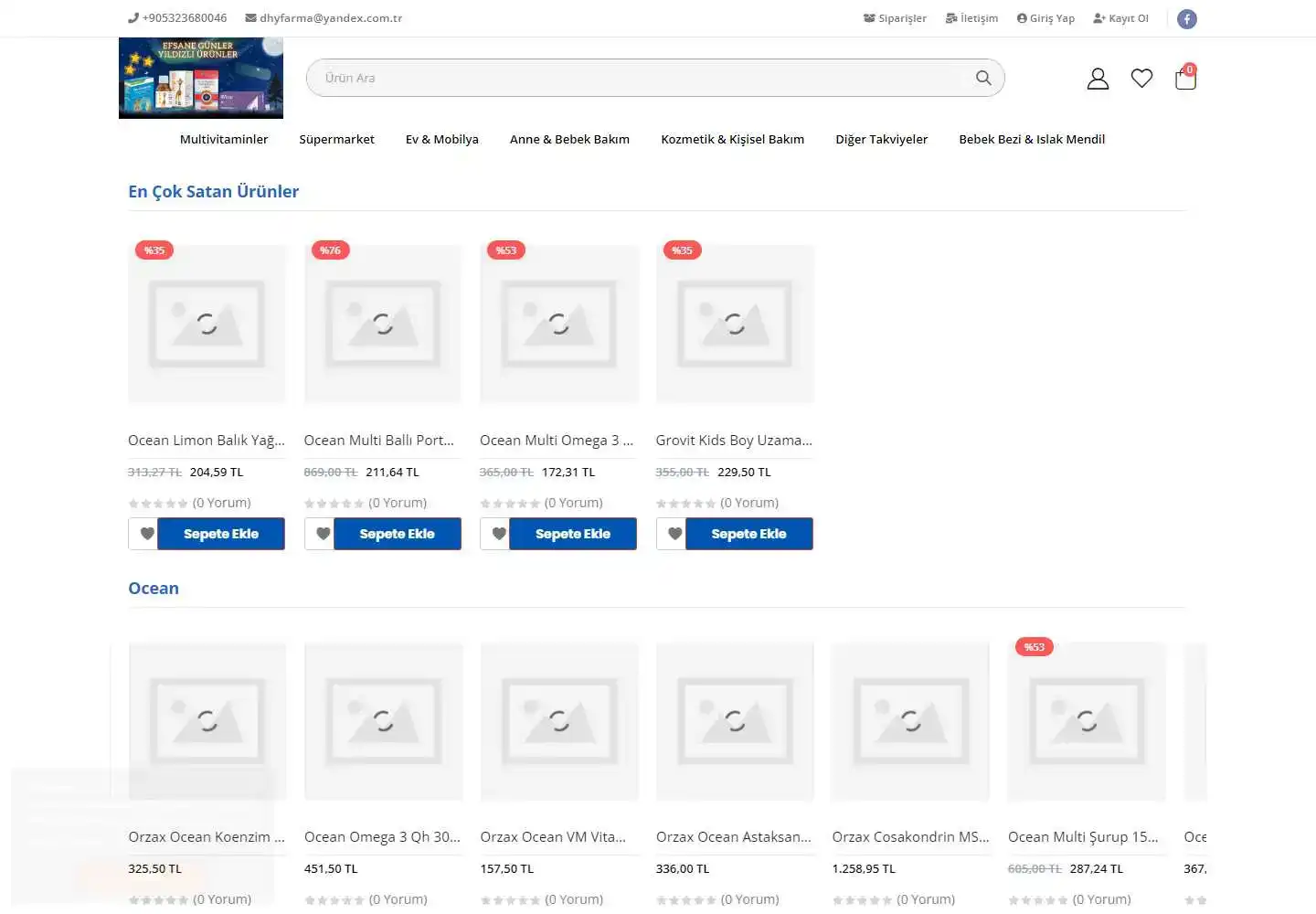Click the Efsane Günler banner logo
This screenshot has width=1316, height=914.
(201, 78)
